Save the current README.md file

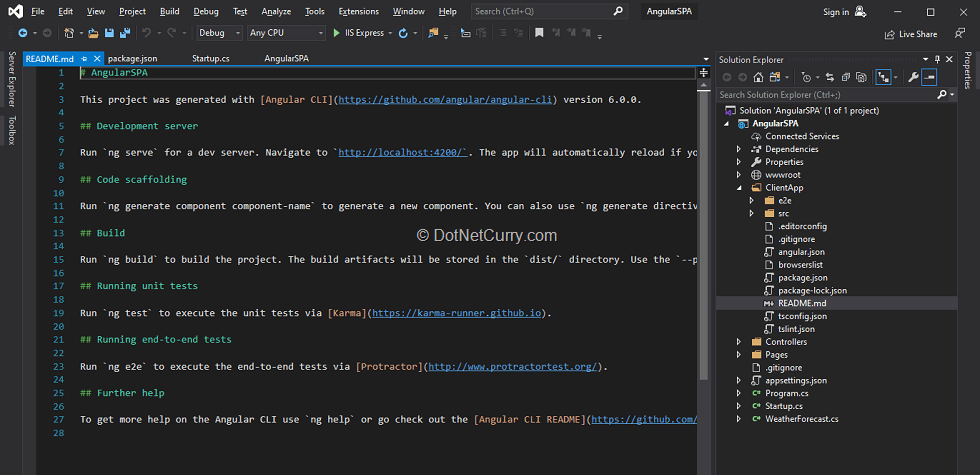point(109,32)
